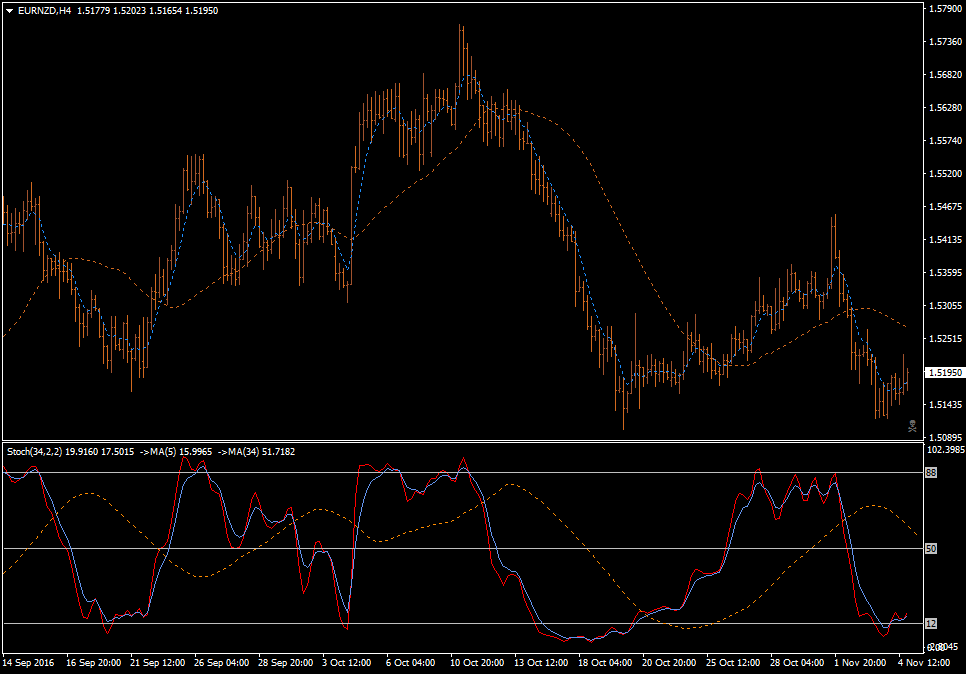Click the stochastic level 12 label
Image resolution: width=966 pixels, height=674 pixels.
coord(930,623)
